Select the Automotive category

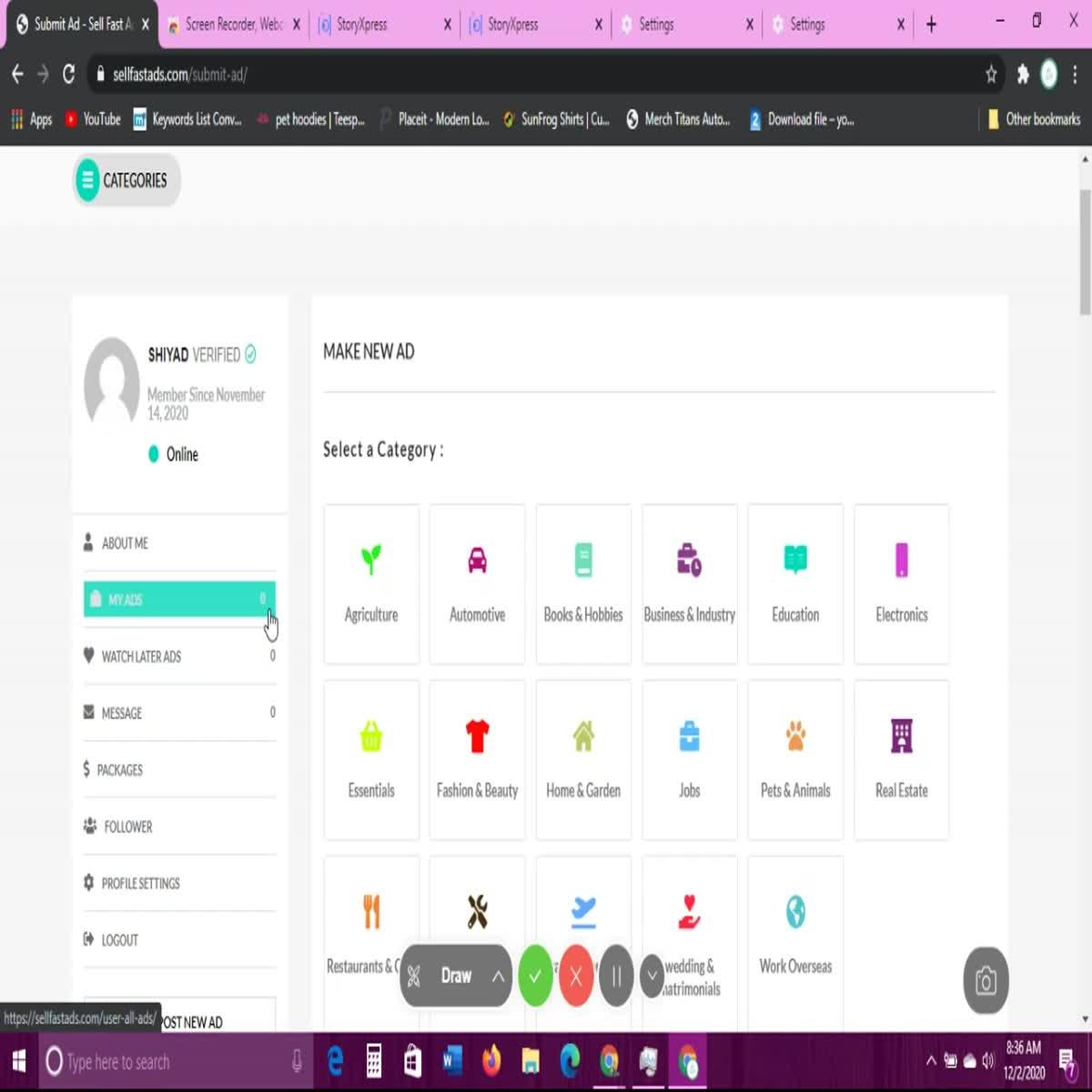(477, 582)
